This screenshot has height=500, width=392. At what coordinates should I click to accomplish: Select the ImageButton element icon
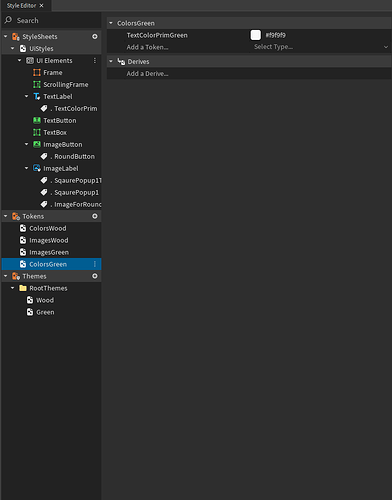pyautogui.click(x=37, y=144)
